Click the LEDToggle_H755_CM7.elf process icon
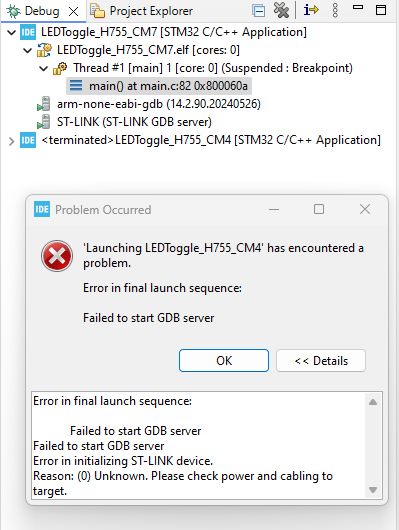The image size is (399, 530). tap(44, 50)
